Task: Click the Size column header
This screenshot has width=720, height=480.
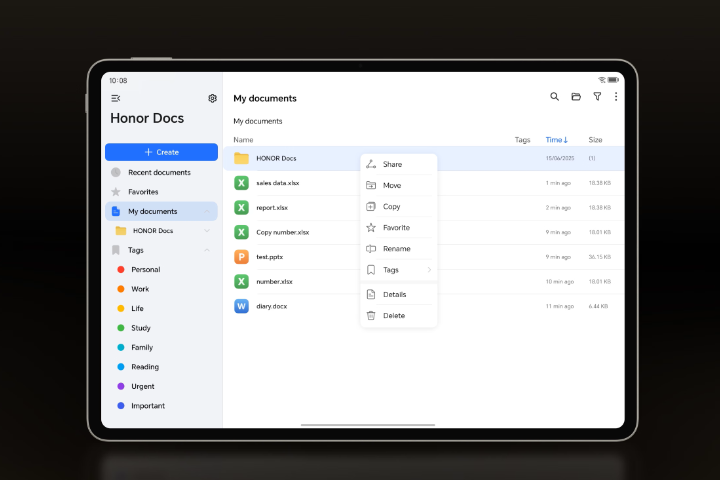Action: coord(595,140)
